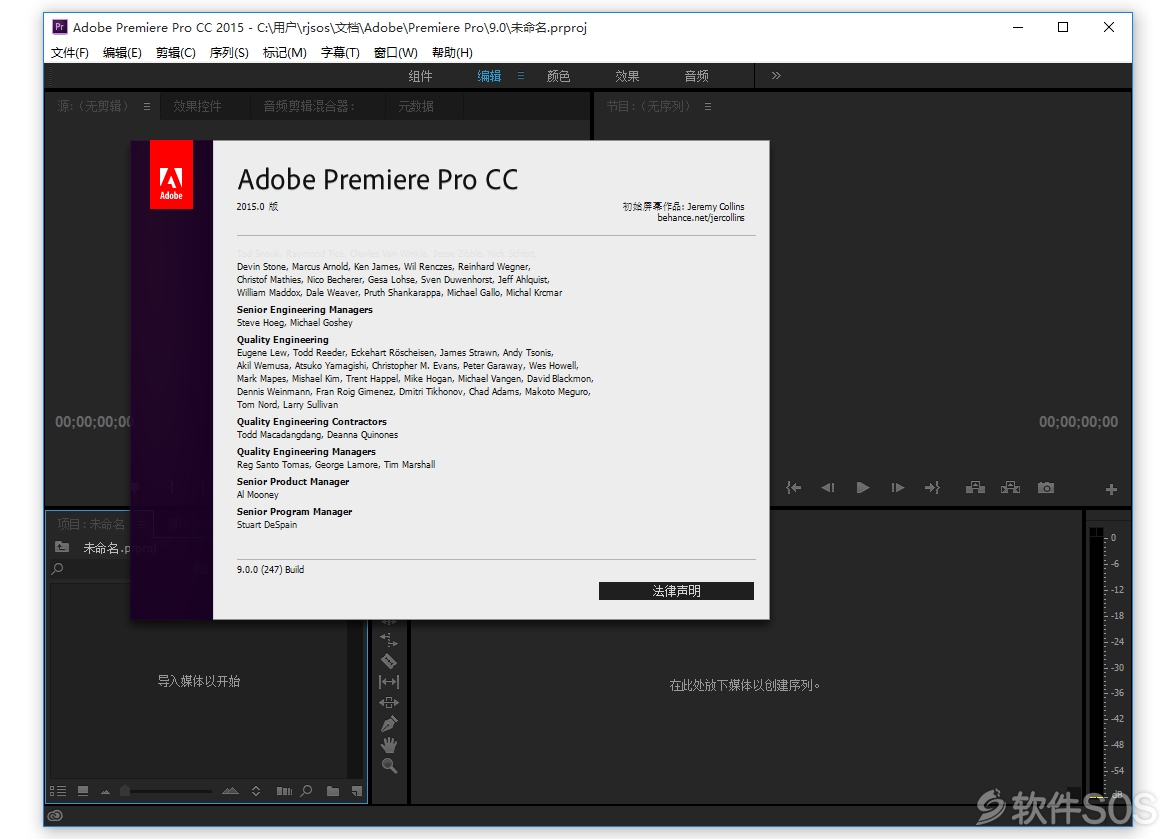Screen dimensions: 1174x839
Task: Select the Hand tool
Action: tap(389, 745)
